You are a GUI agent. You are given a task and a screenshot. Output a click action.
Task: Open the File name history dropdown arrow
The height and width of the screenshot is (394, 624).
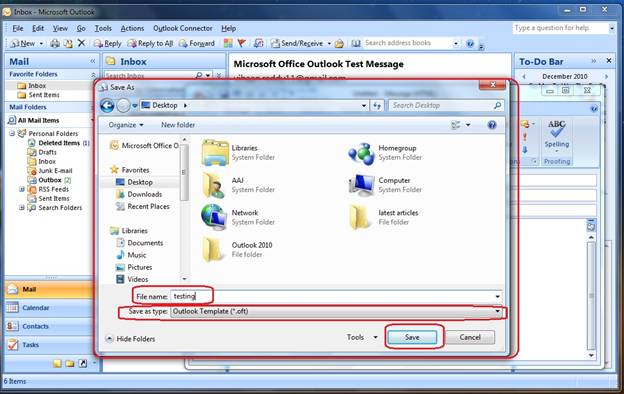click(x=497, y=296)
